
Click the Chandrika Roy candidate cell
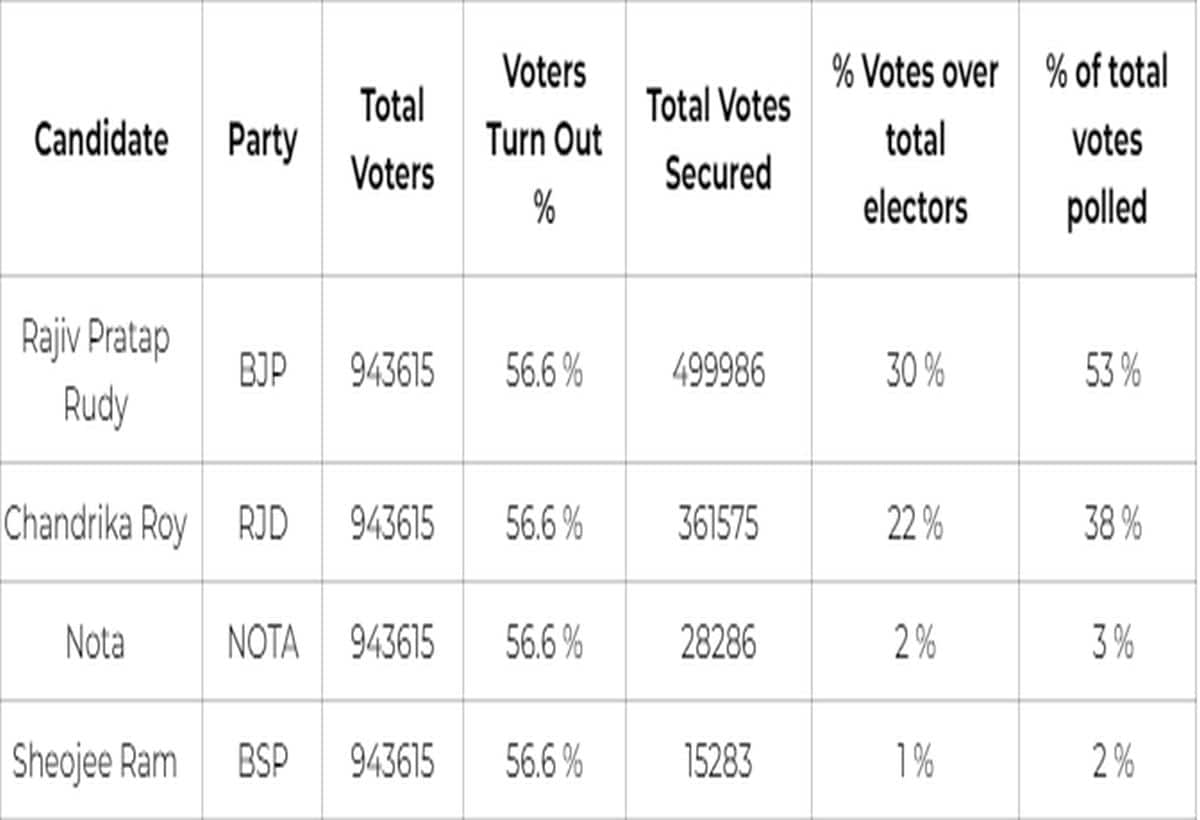pos(96,524)
